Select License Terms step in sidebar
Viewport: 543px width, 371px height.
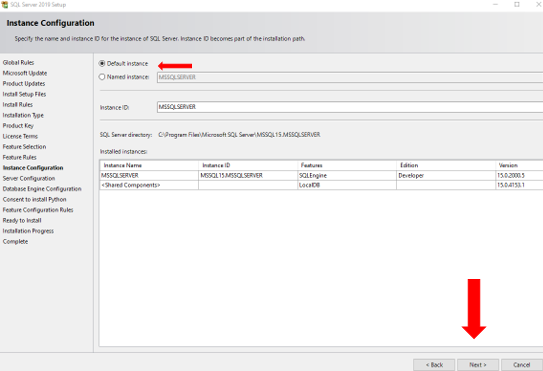click(20, 136)
